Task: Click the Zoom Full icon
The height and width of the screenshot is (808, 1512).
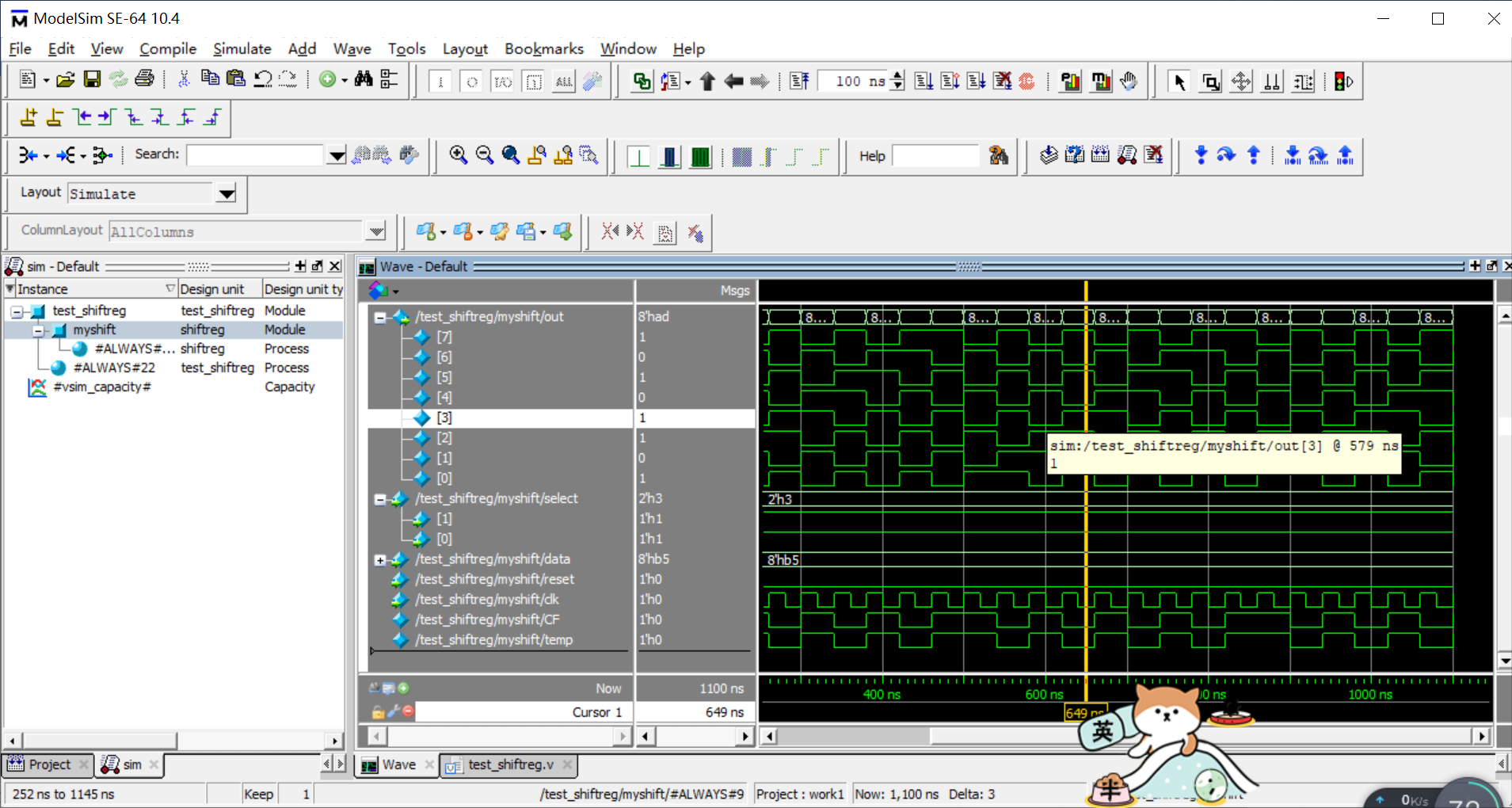Action: point(511,155)
